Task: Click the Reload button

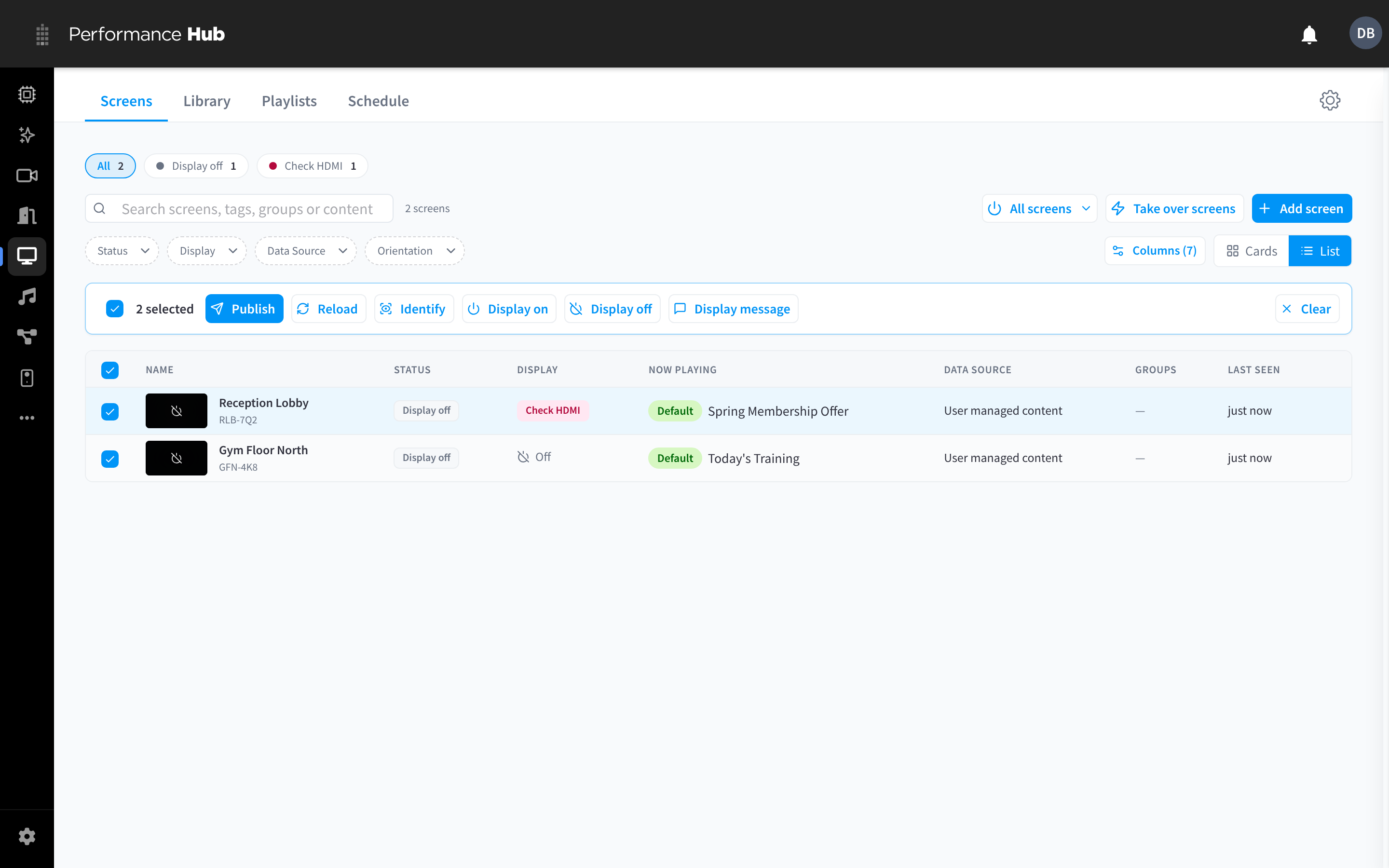Action: point(329,309)
